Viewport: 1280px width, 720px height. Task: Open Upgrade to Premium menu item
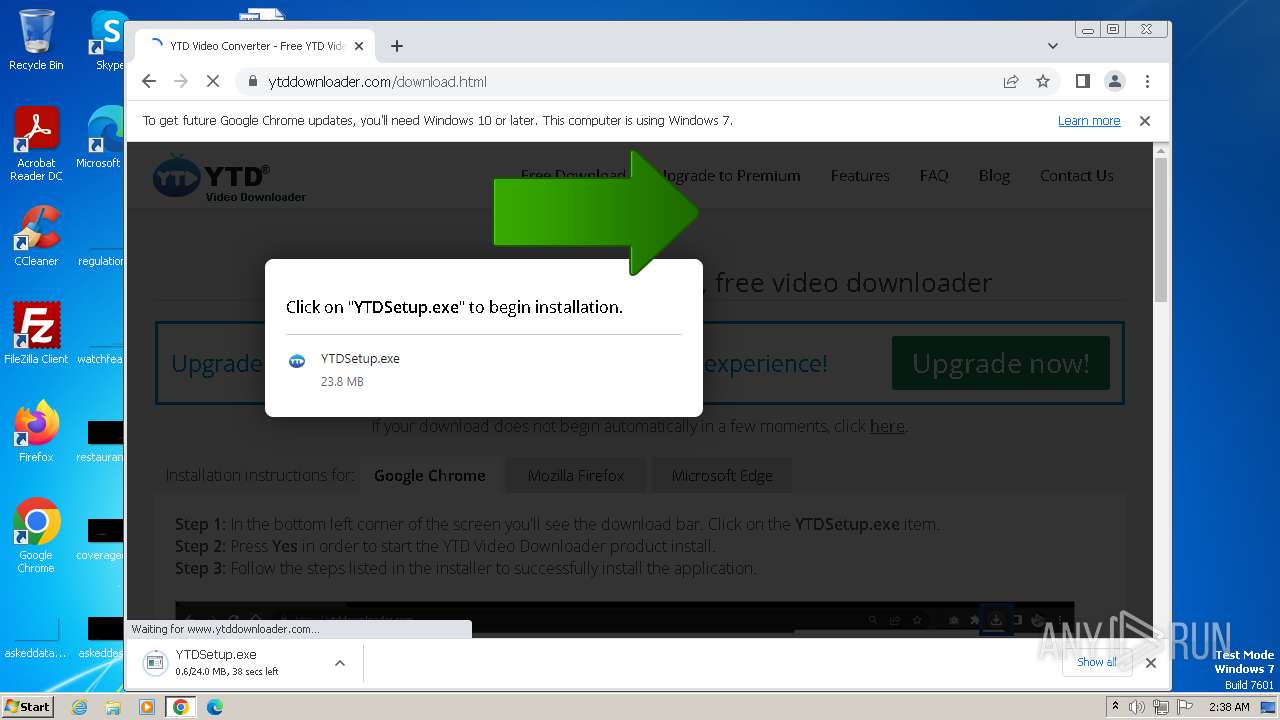tap(729, 175)
